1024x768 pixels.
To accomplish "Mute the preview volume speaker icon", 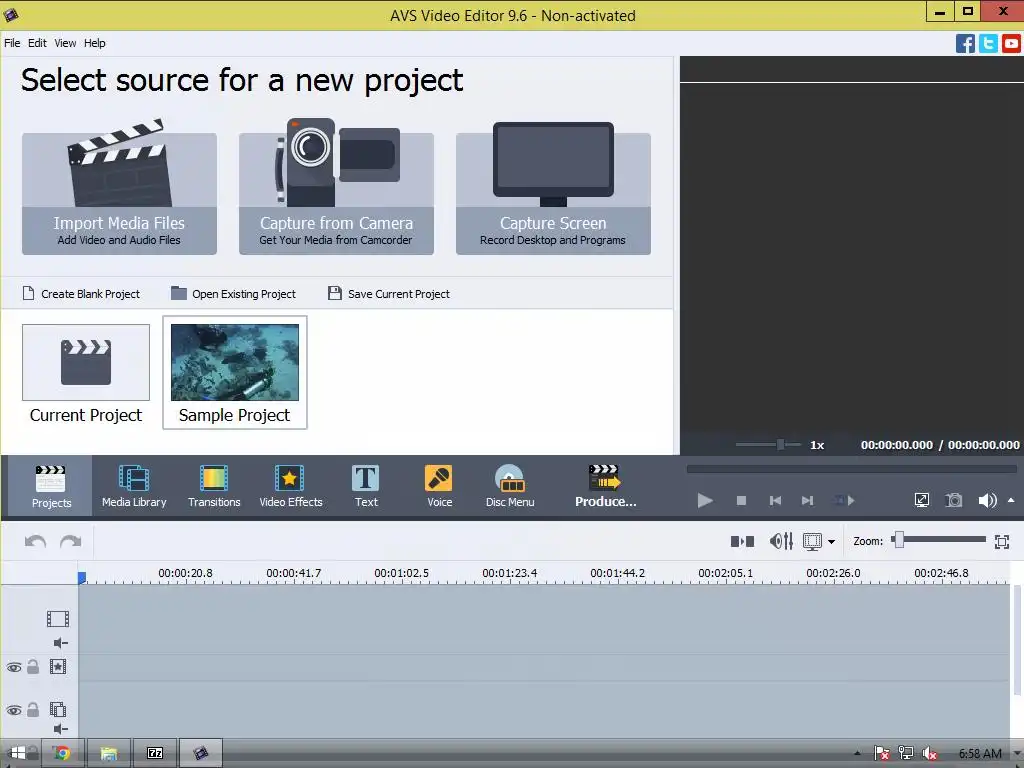I will click(x=987, y=501).
